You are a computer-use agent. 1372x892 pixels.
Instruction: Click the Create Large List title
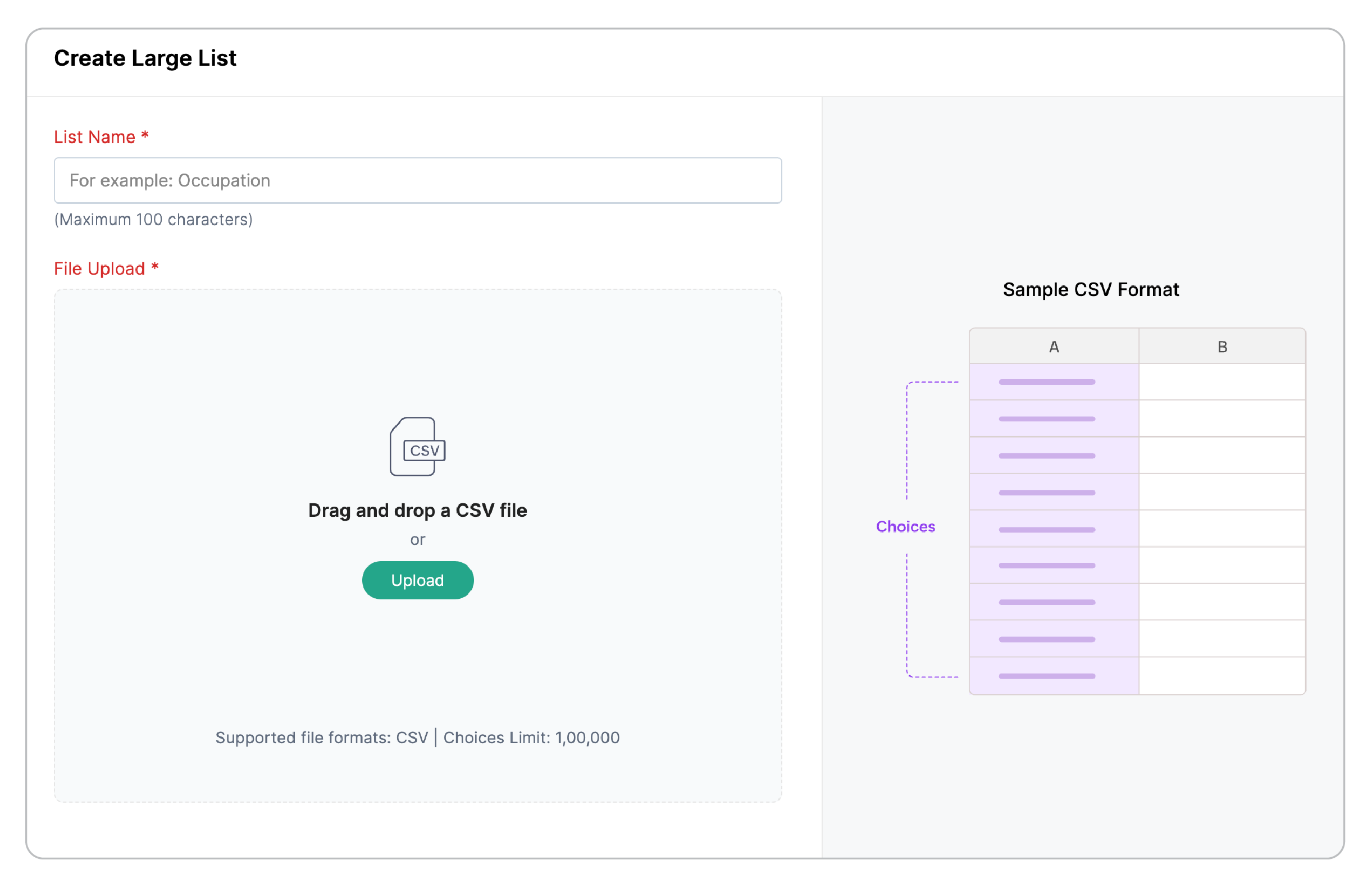(x=145, y=58)
